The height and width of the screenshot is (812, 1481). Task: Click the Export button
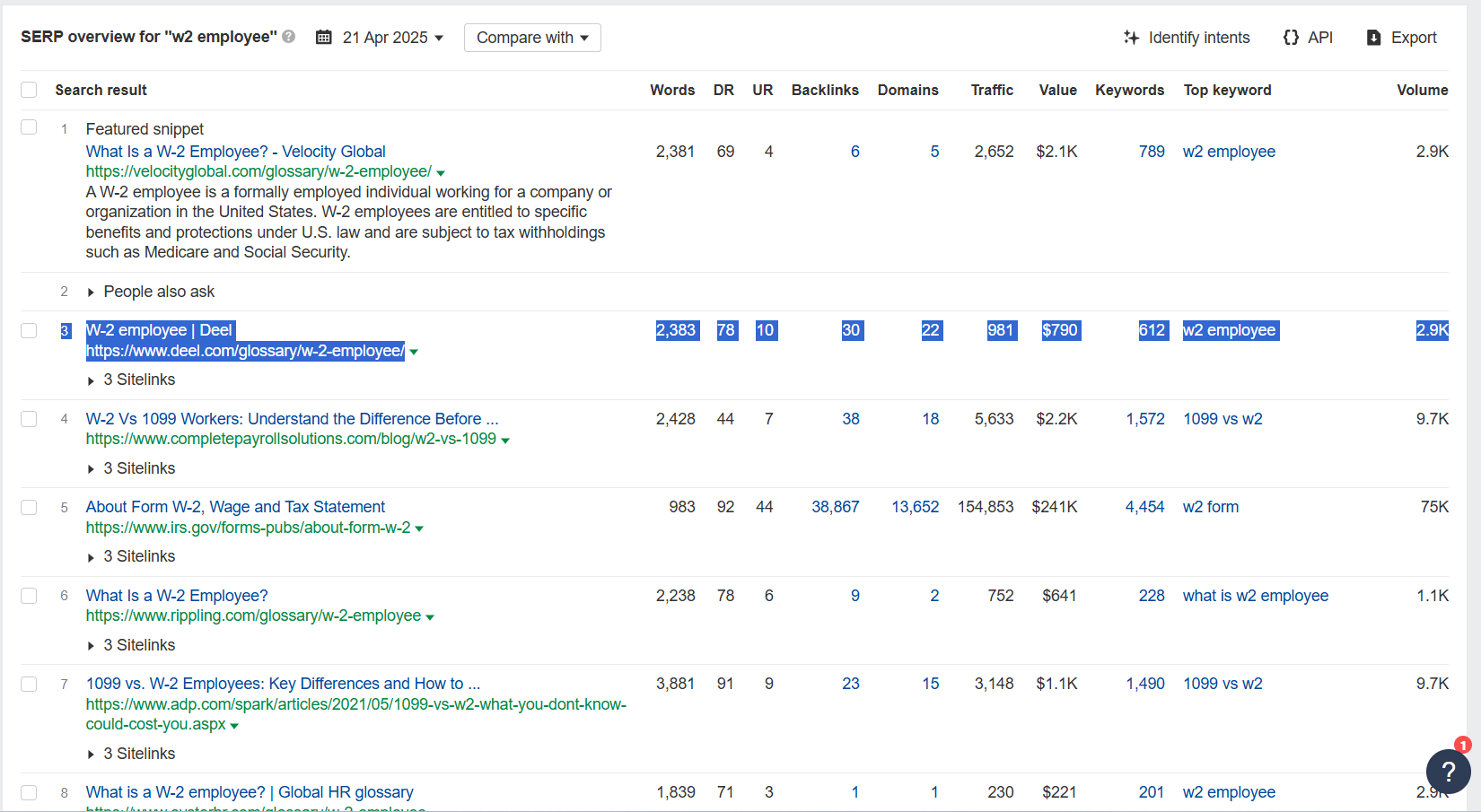[1401, 38]
